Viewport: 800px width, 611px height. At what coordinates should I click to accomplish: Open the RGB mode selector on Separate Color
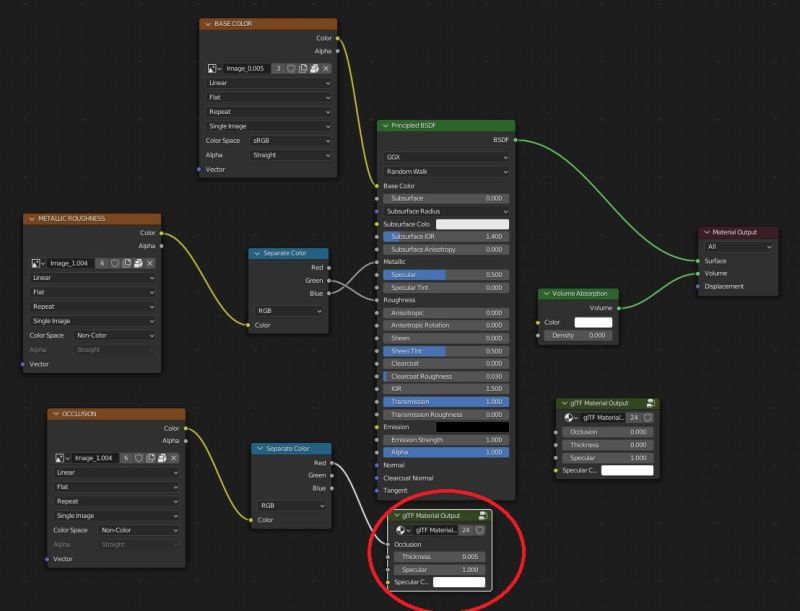pyautogui.click(x=289, y=311)
